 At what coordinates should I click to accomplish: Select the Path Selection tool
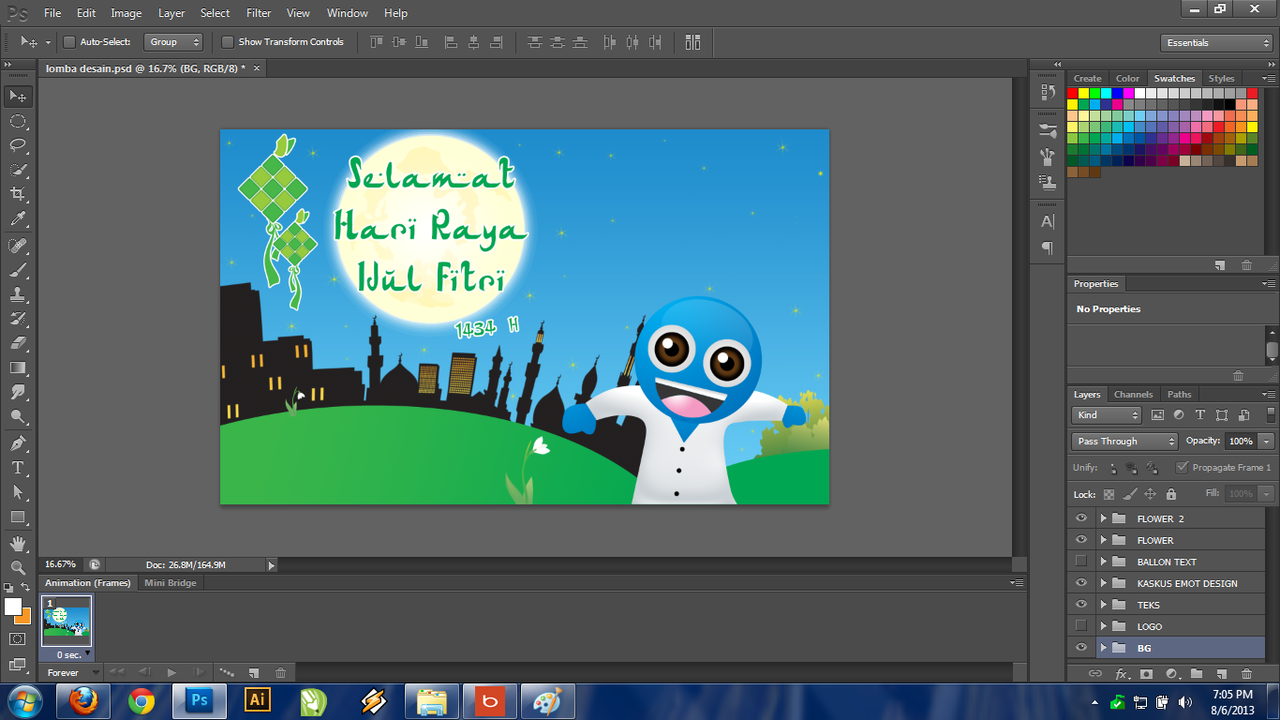pos(18,492)
